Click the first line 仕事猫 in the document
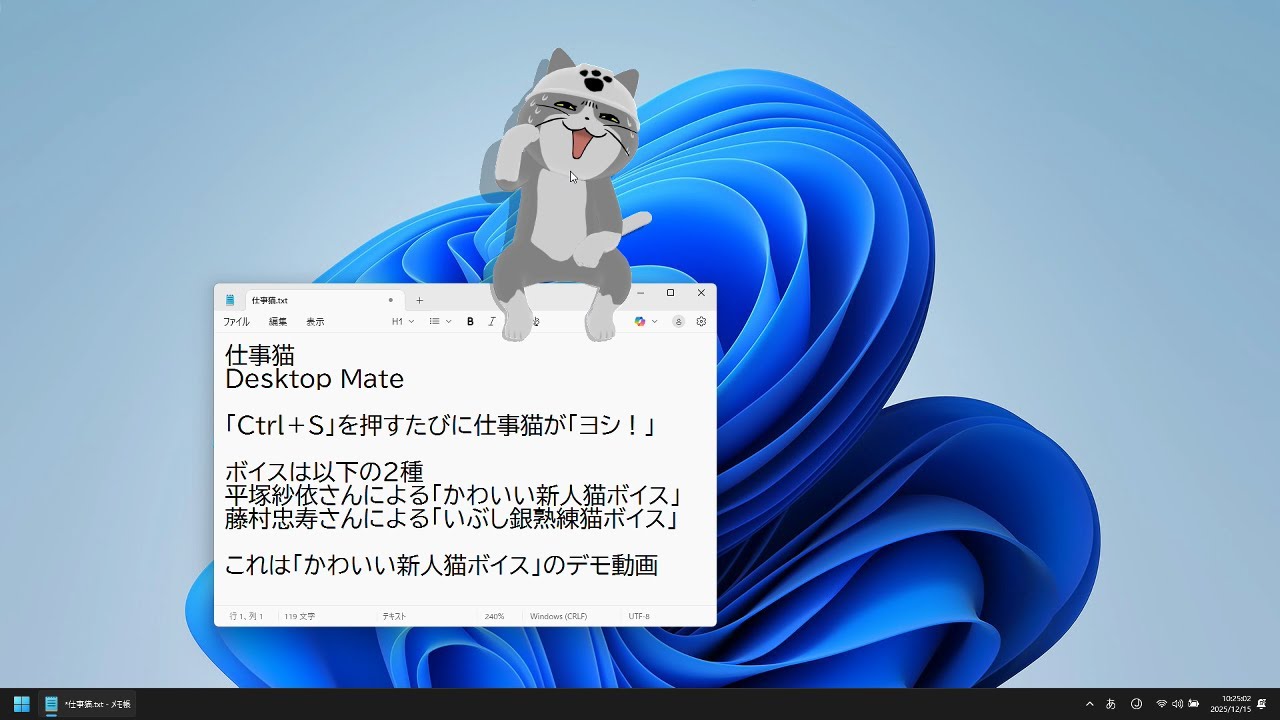This screenshot has width=1280, height=720. click(x=260, y=355)
